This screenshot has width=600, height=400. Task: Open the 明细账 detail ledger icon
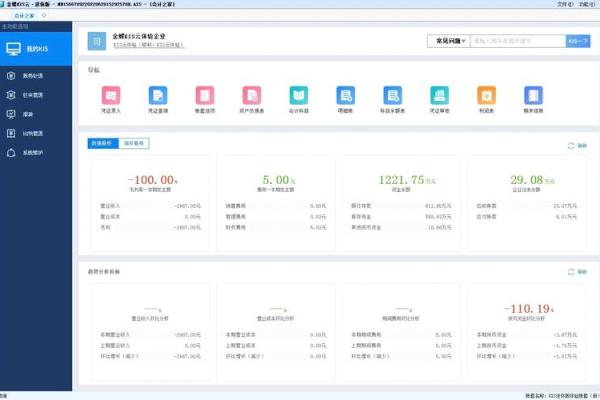point(346,95)
